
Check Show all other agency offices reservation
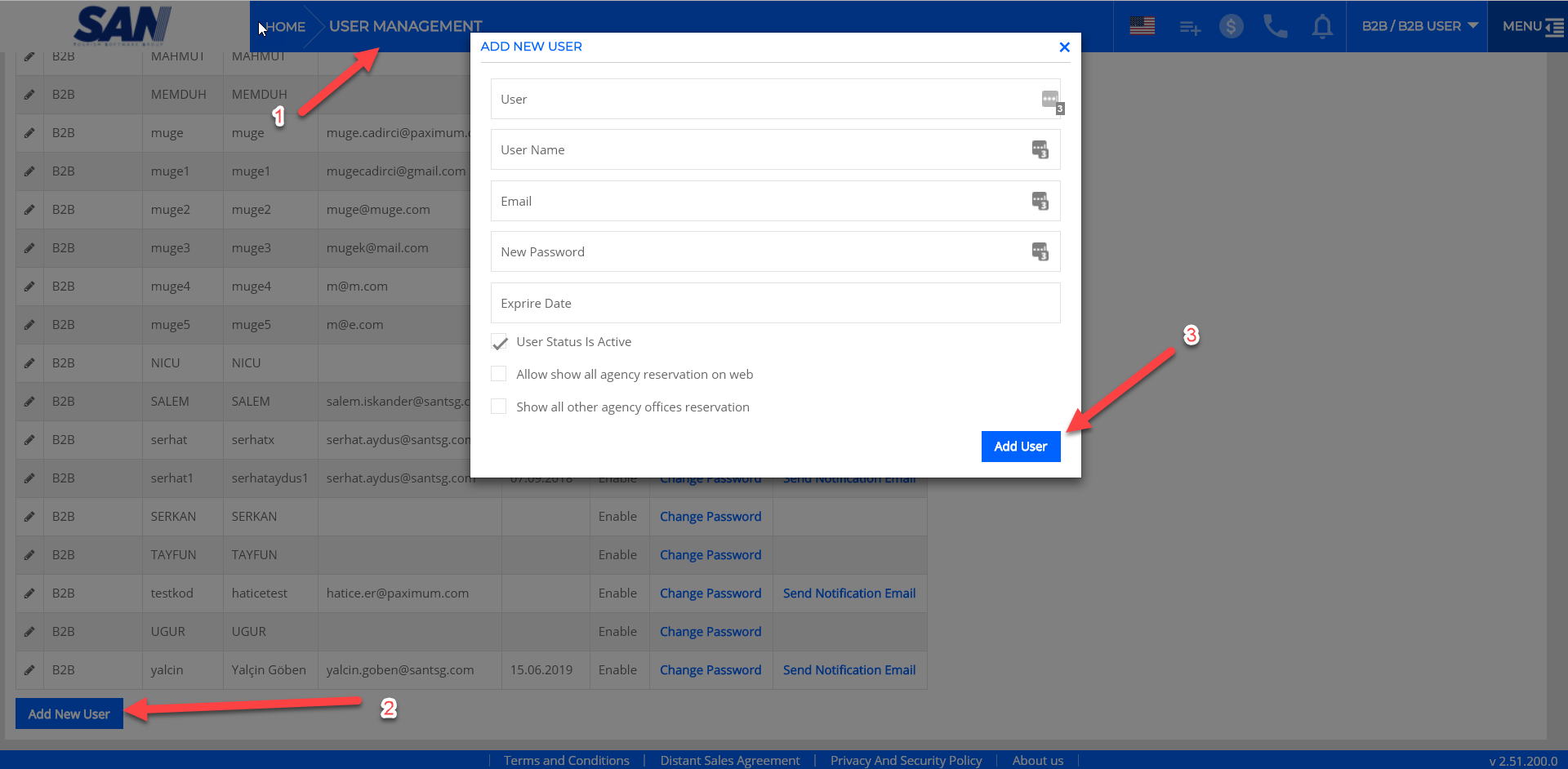499,407
